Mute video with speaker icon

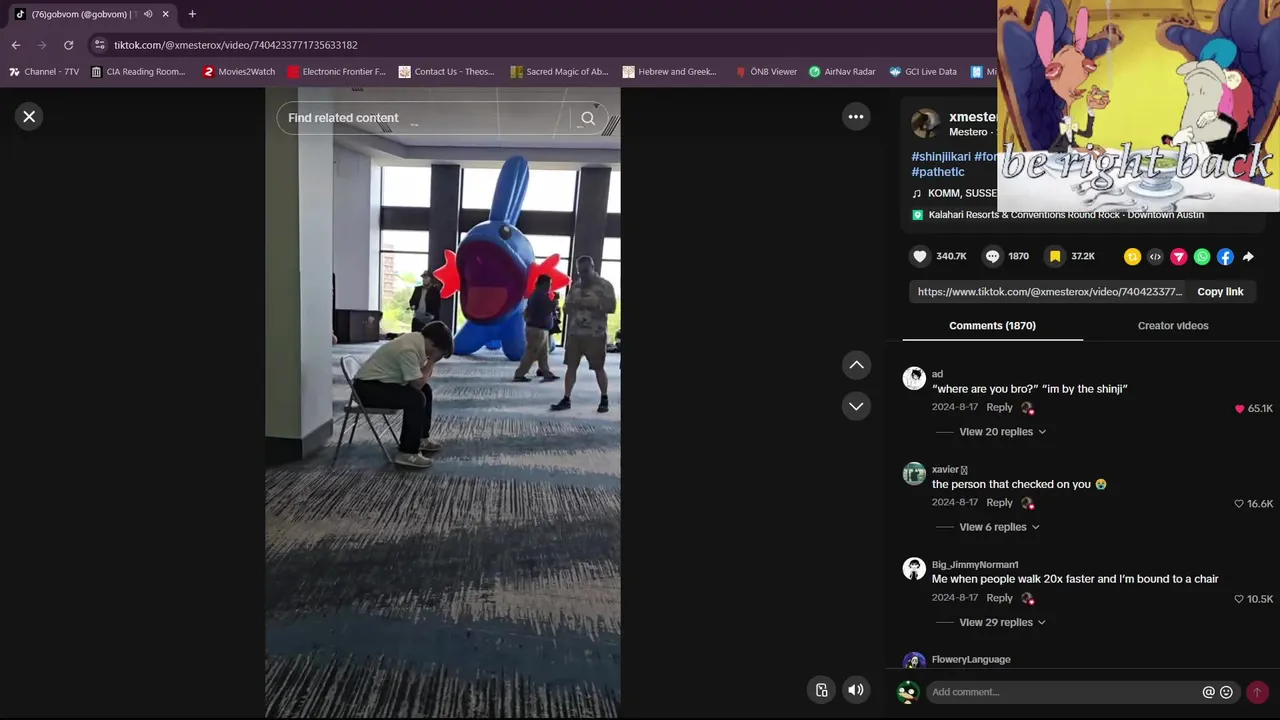[x=856, y=690]
